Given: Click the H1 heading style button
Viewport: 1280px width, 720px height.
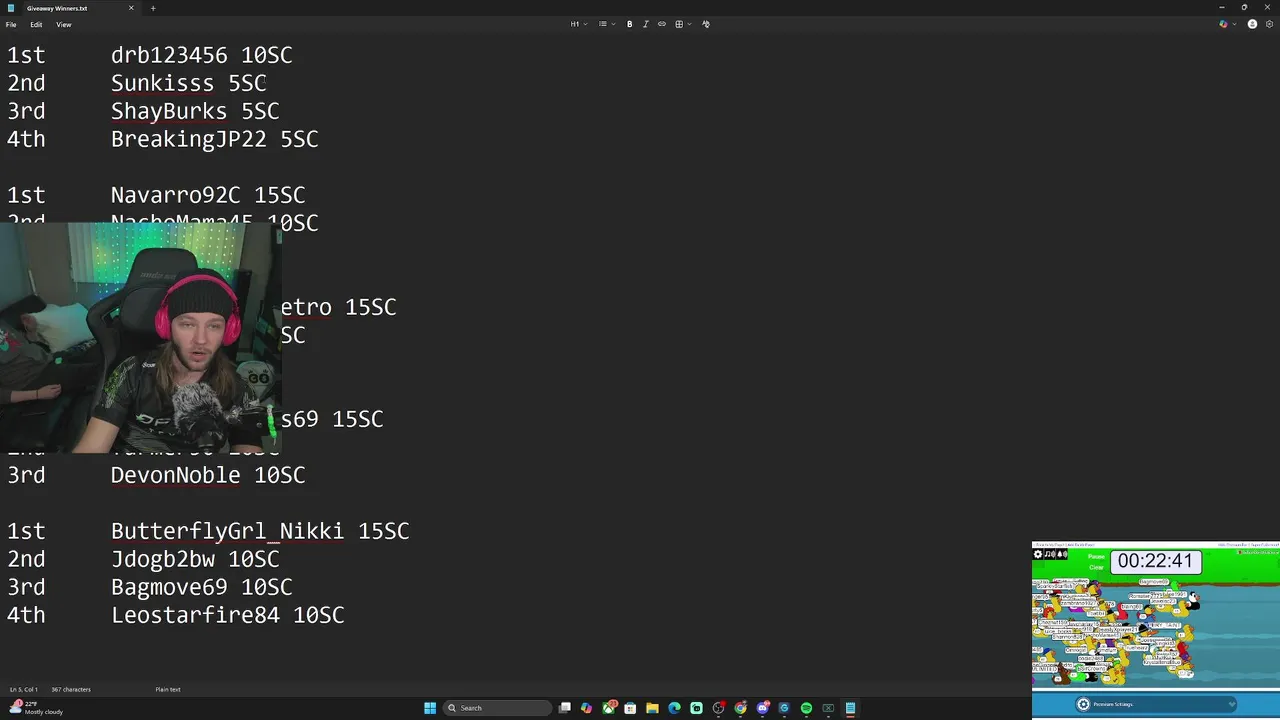Looking at the screenshot, I should click(575, 24).
